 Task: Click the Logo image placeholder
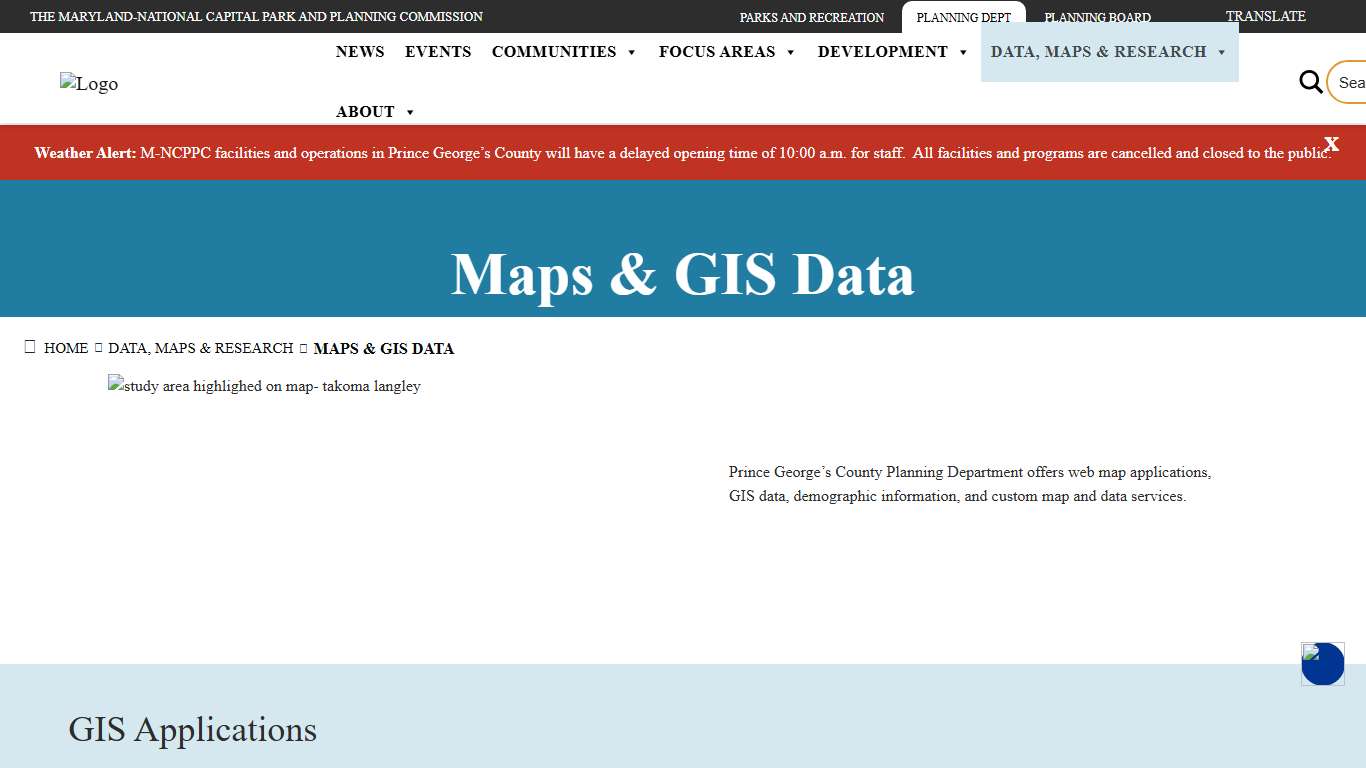point(88,83)
